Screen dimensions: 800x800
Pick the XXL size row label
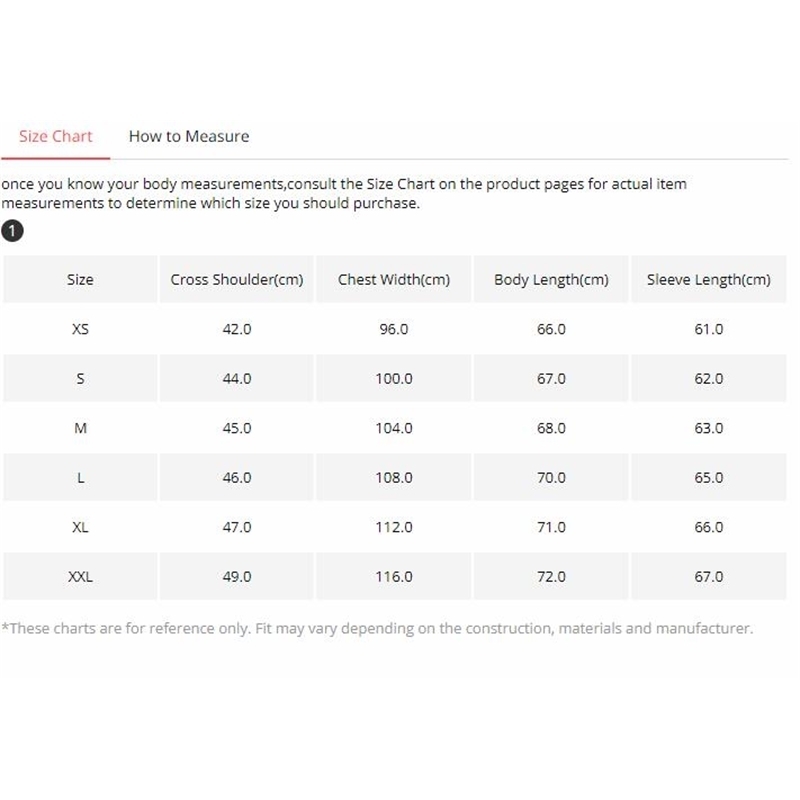(x=80, y=577)
